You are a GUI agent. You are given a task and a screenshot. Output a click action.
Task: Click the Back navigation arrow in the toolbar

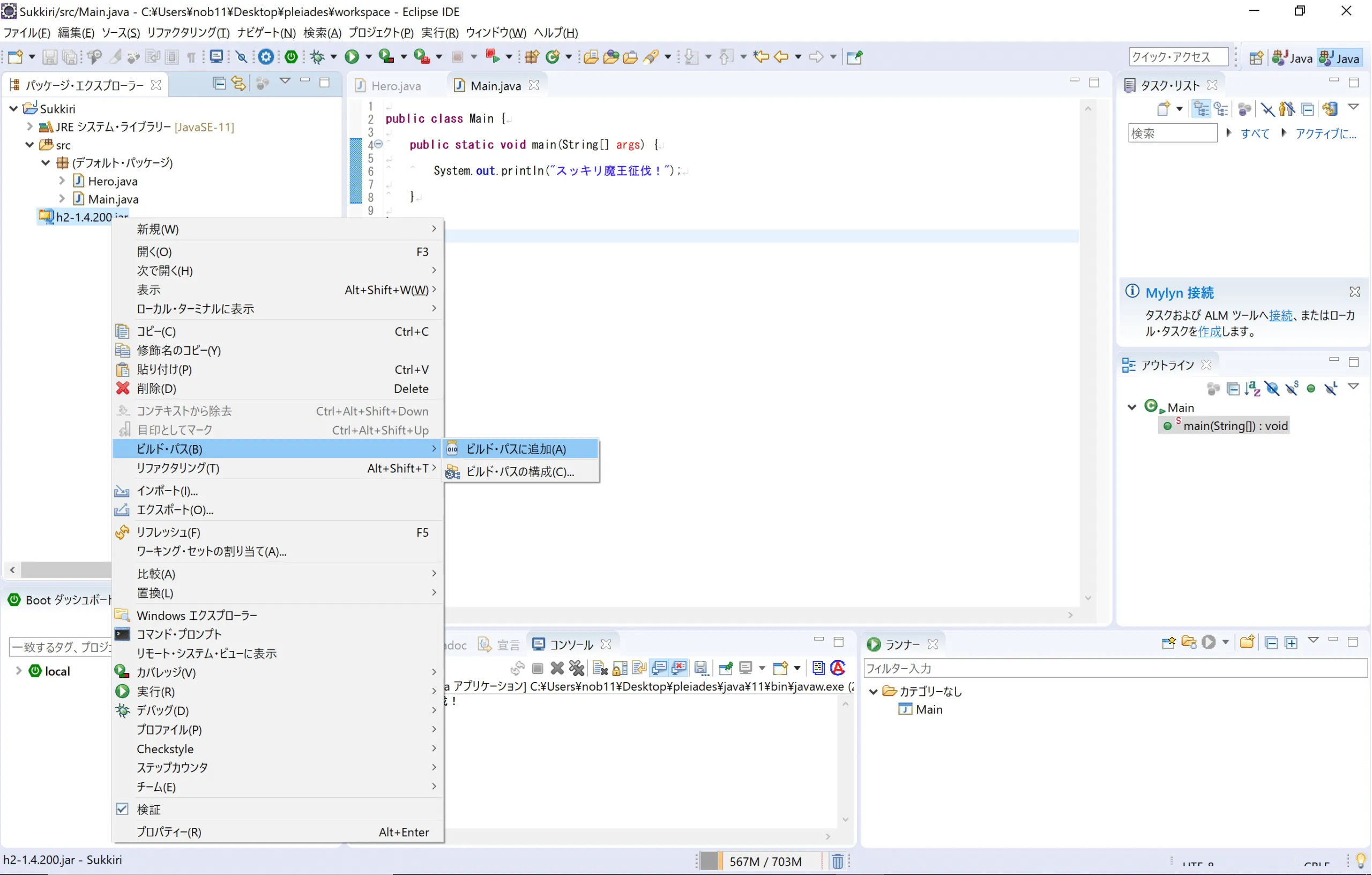(x=781, y=56)
